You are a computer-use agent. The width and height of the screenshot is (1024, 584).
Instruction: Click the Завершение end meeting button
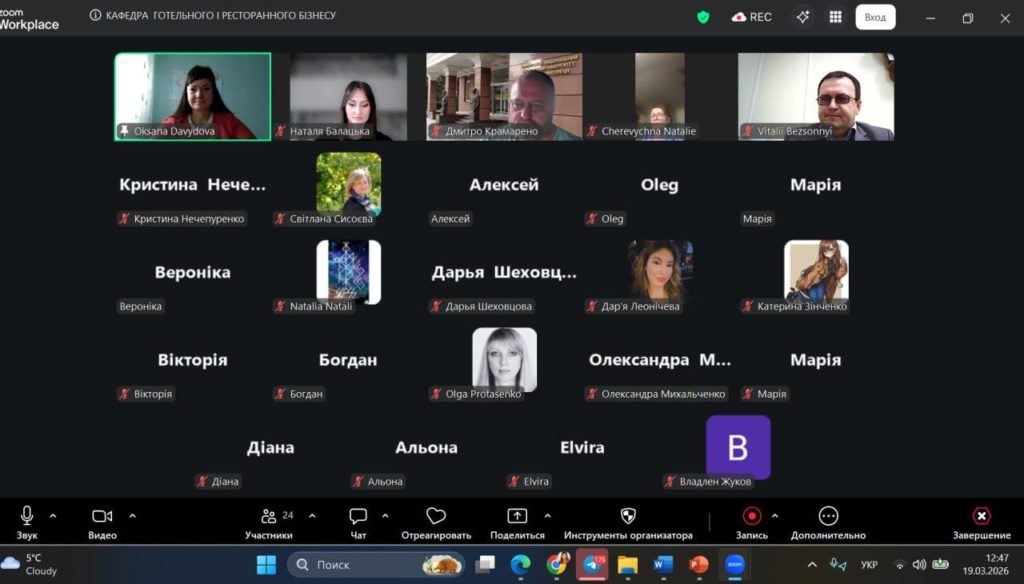(x=981, y=521)
